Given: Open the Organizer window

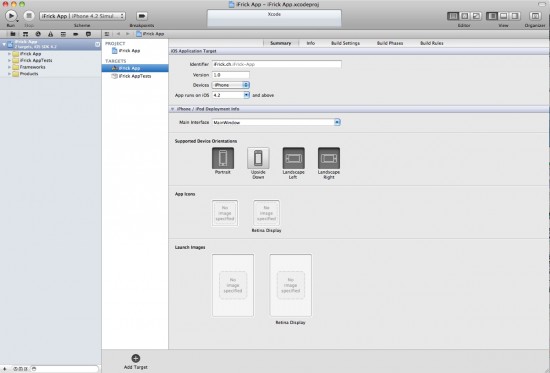Looking at the screenshot, I should (x=535, y=16).
